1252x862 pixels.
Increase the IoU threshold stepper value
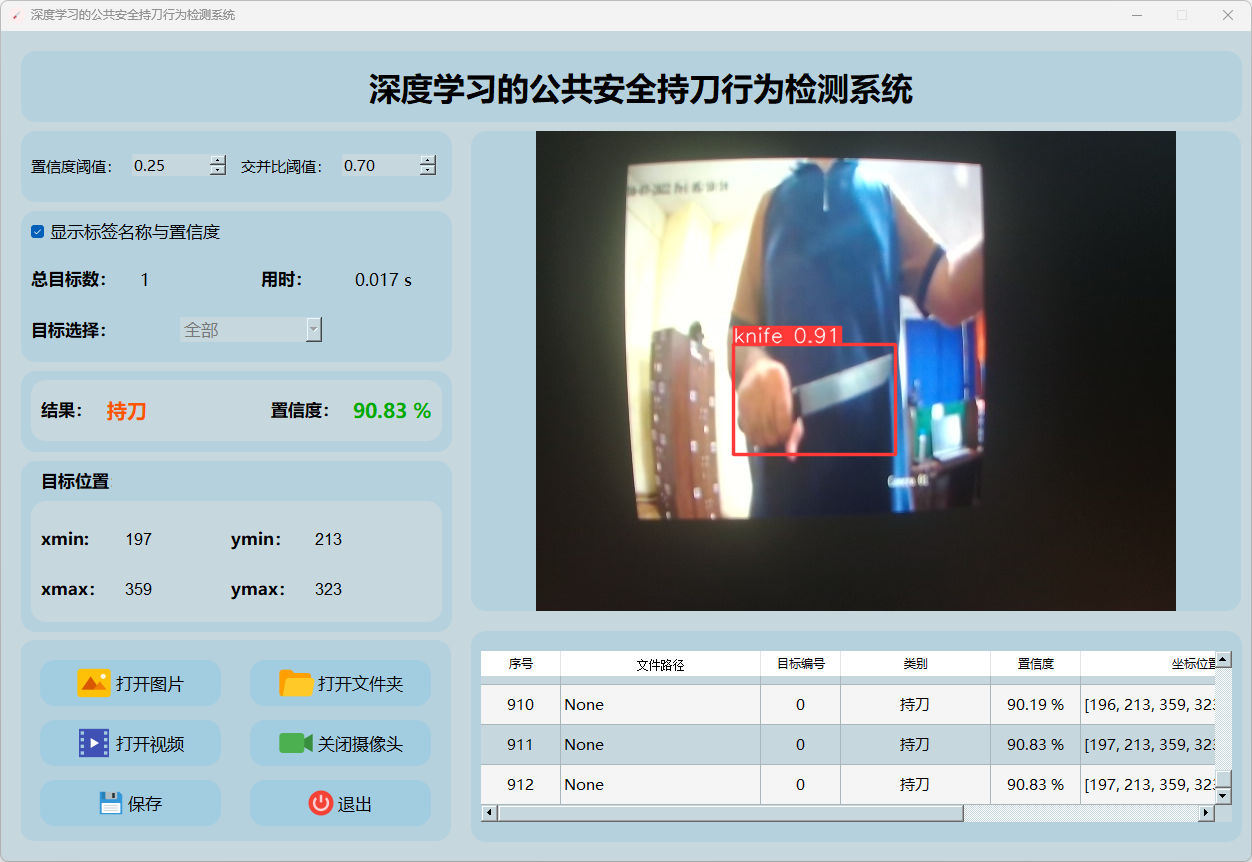tap(428, 160)
